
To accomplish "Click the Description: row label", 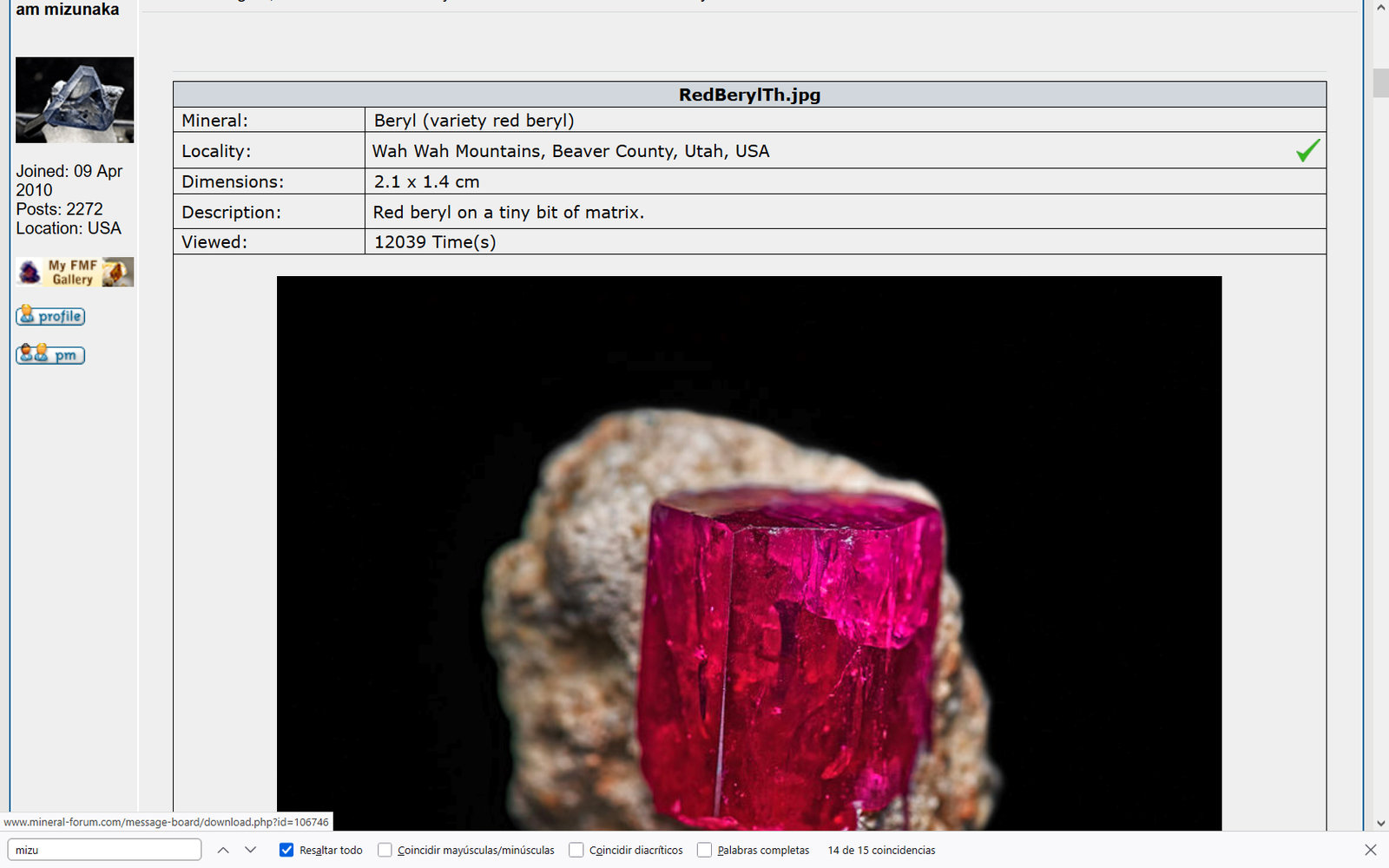I will coord(231,212).
